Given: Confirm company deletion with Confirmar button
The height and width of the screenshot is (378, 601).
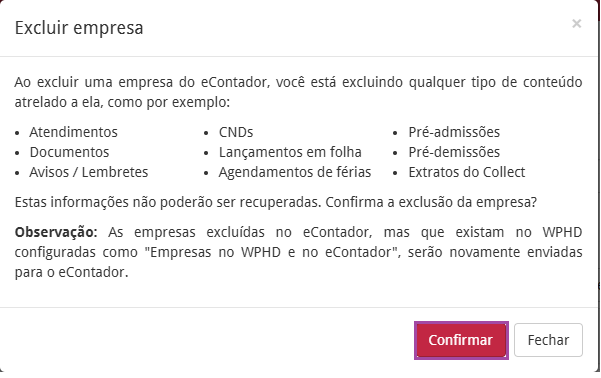Looking at the screenshot, I should (x=461, y=340).
